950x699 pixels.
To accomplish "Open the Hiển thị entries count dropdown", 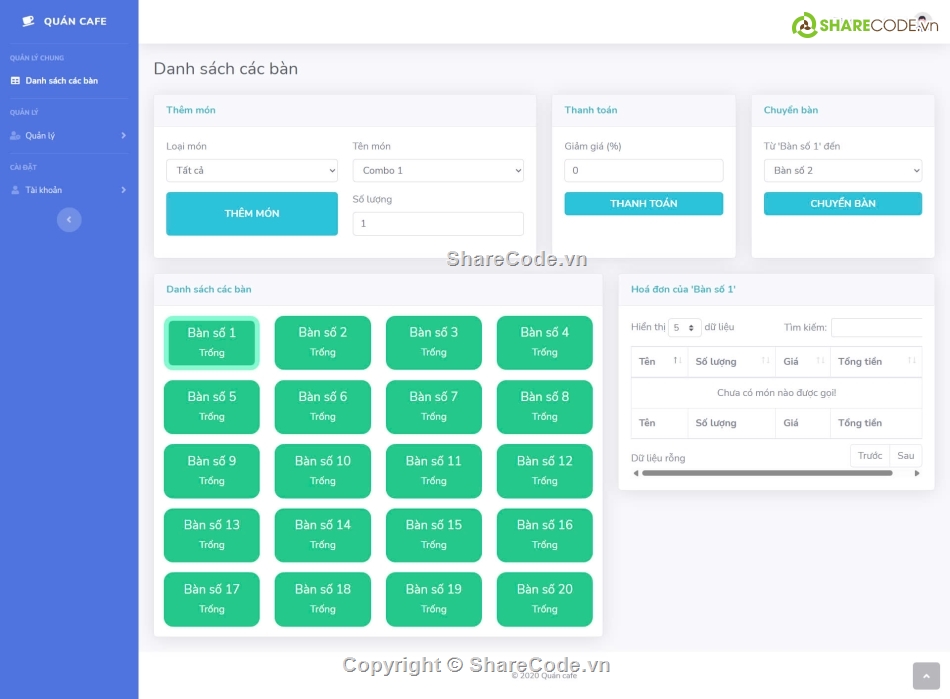I will (685, 328).
